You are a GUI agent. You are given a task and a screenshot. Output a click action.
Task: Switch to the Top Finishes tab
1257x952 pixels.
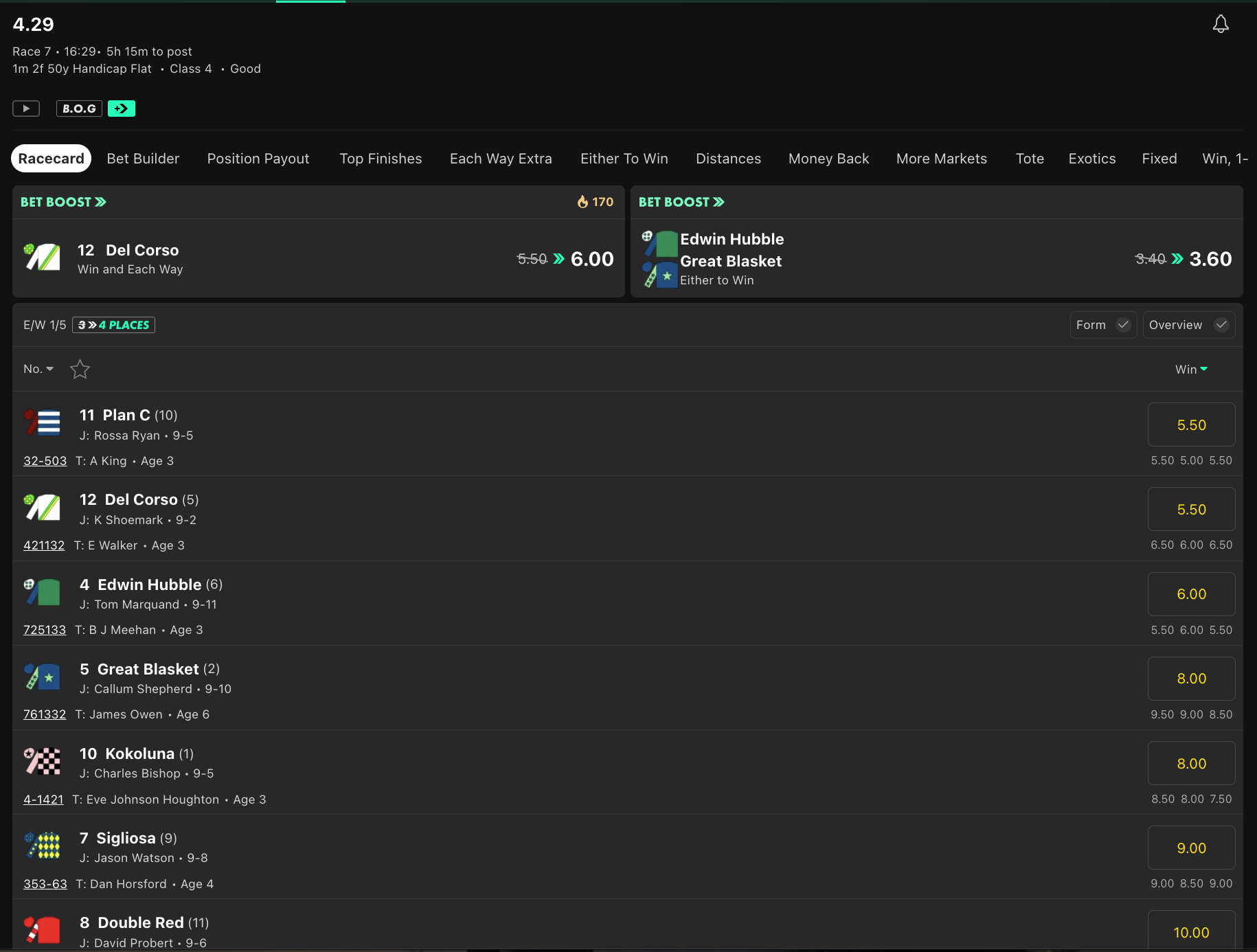coord(381,159)
